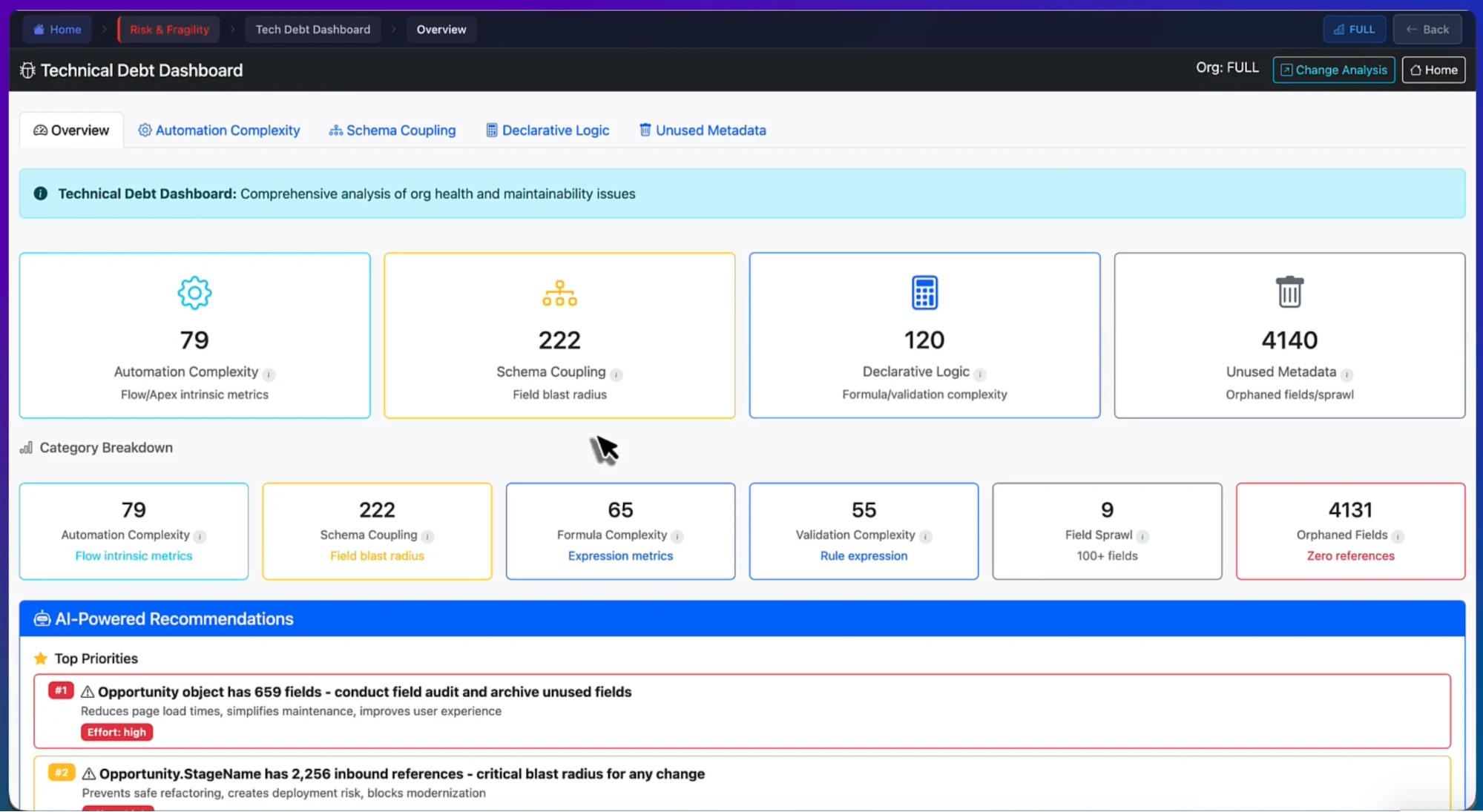Open the #1 Opportunity object recommendation card
Viewport: 1483px width, 812px height.
(x=742, y=710)
